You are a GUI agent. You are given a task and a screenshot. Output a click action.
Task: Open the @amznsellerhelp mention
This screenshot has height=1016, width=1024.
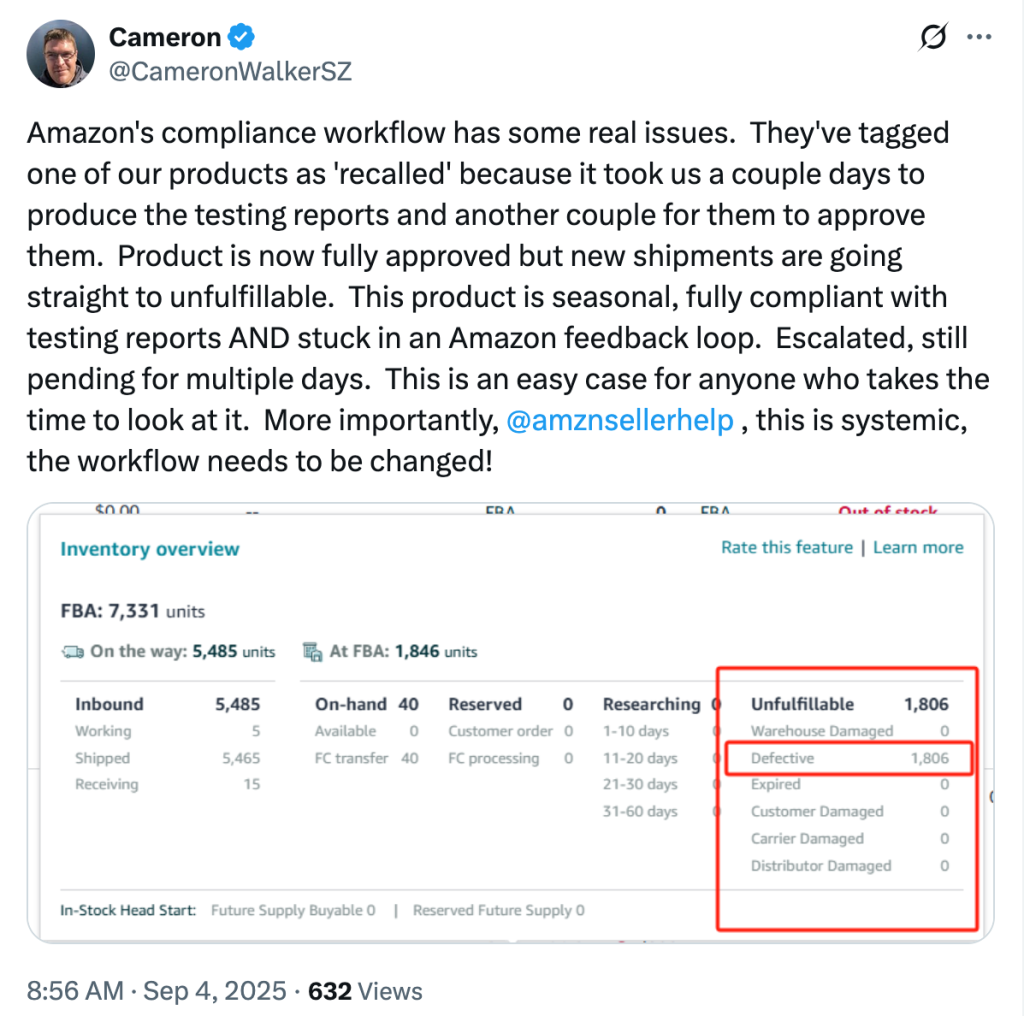point(620,420)
